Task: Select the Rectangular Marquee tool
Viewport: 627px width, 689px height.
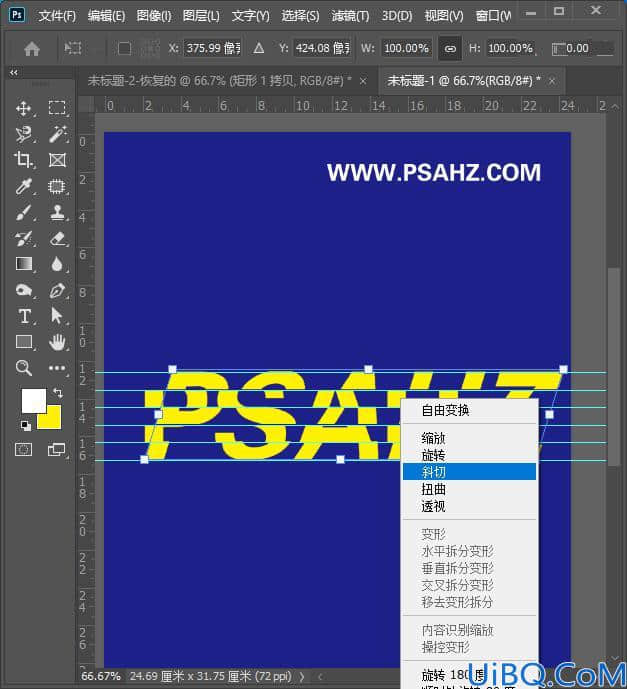Action: (57, 108)
